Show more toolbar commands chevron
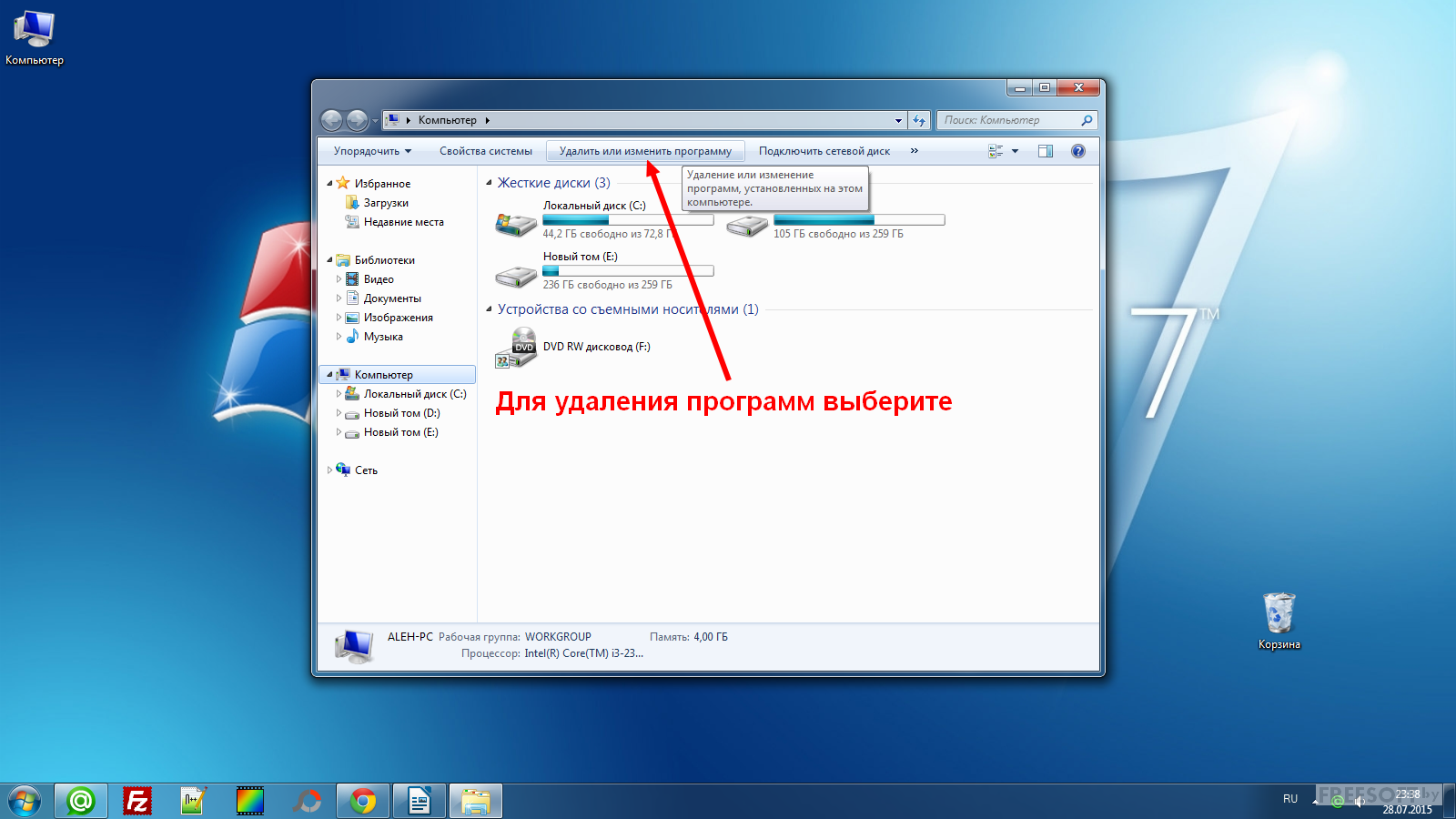 coord(914,151)
